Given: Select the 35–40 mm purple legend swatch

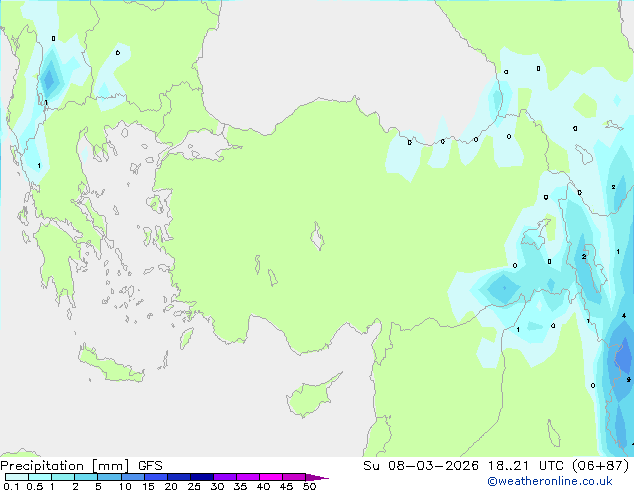Looking at the screenshot, I should coord(248,477).
